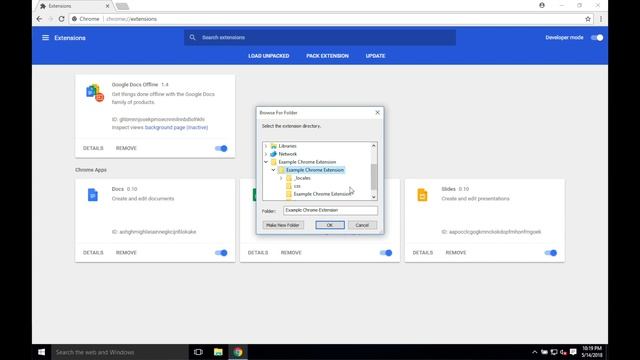Viewport: 640px width, 360px height.
Task: Focus the Search extensions field
Action: tap(320, 38)
